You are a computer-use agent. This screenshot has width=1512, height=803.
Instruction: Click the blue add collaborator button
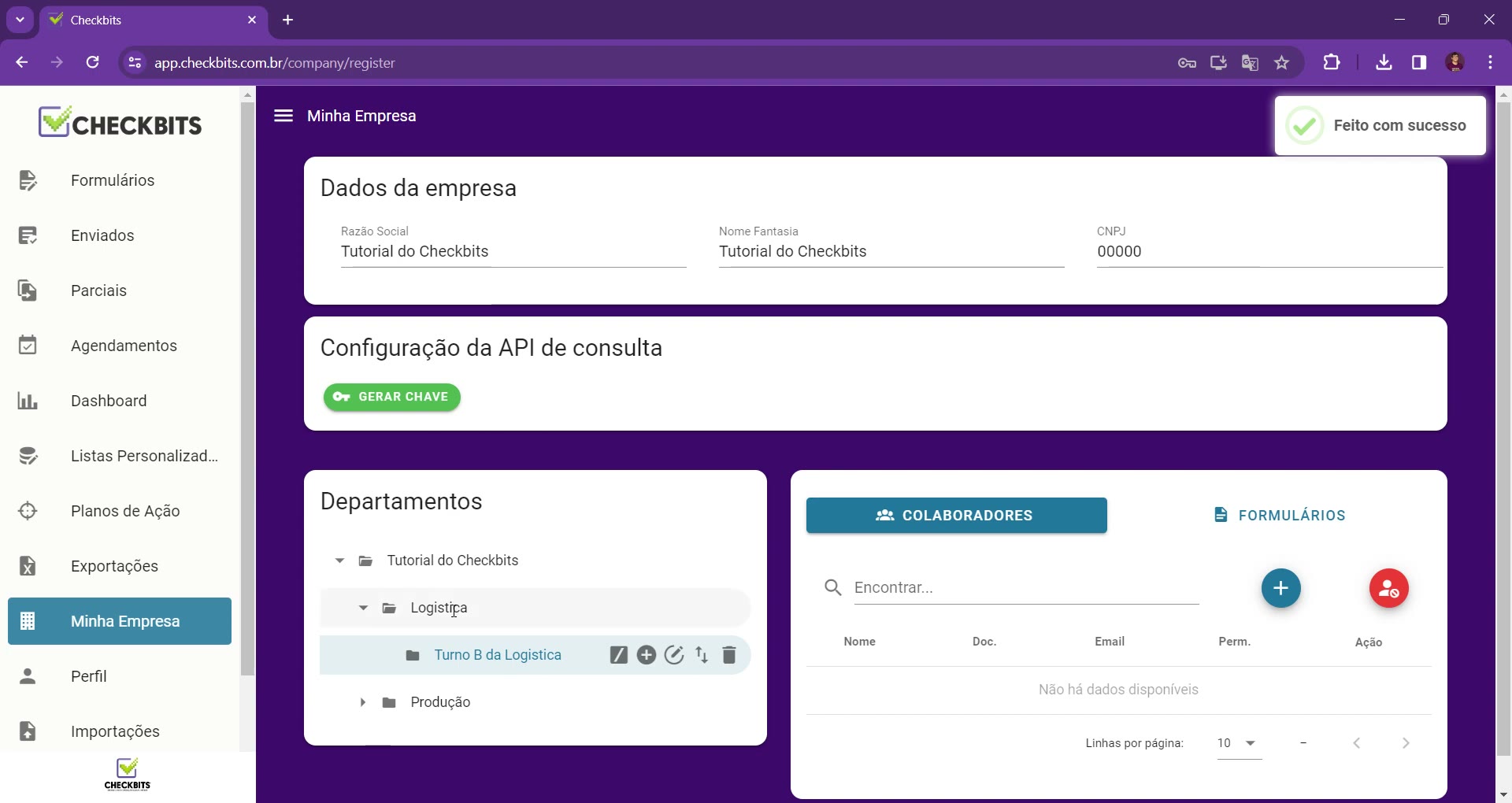click(x=1281, y=588)
